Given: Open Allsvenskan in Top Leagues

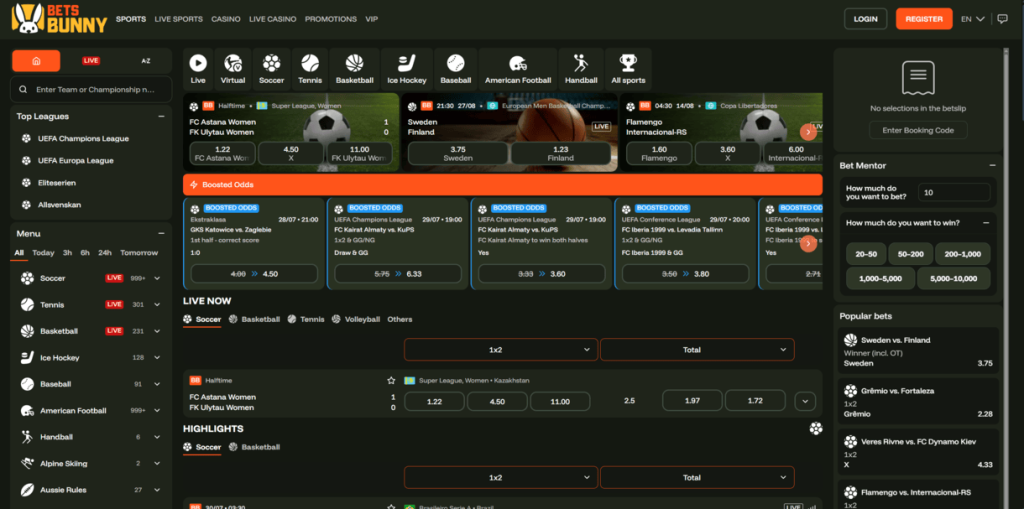Looking at the screenshot, I should tap(59, 205).
